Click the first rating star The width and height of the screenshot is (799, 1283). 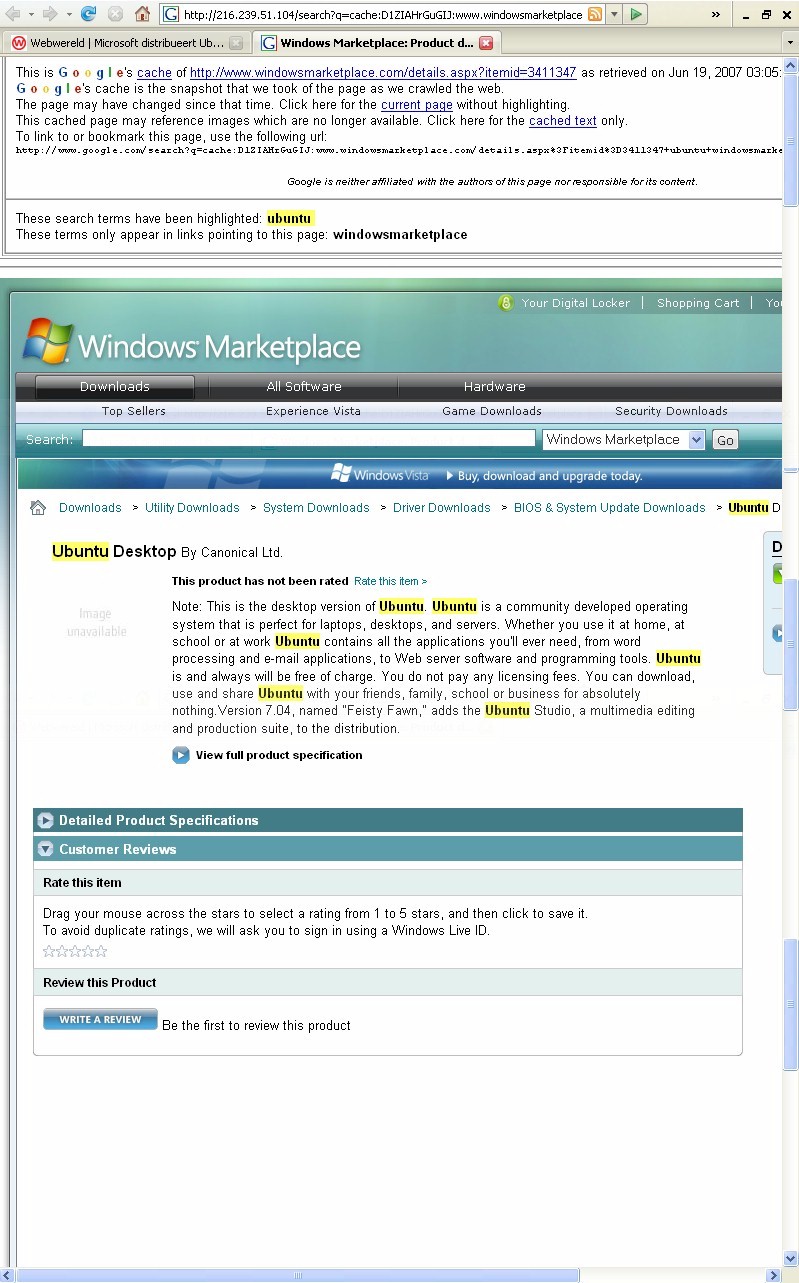point(49,951)
